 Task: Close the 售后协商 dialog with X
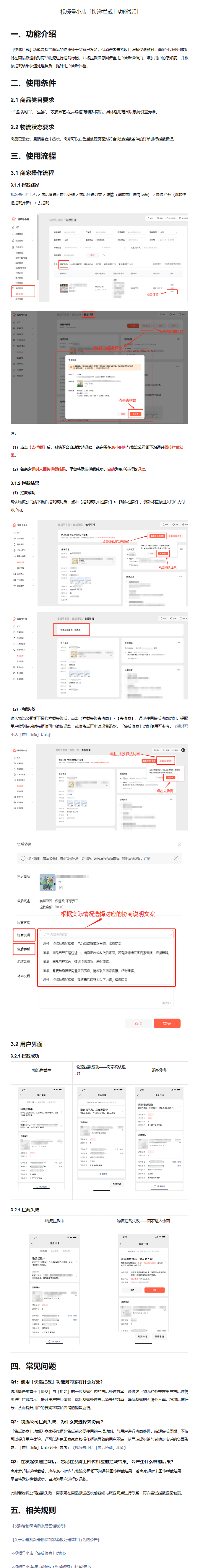179,844
